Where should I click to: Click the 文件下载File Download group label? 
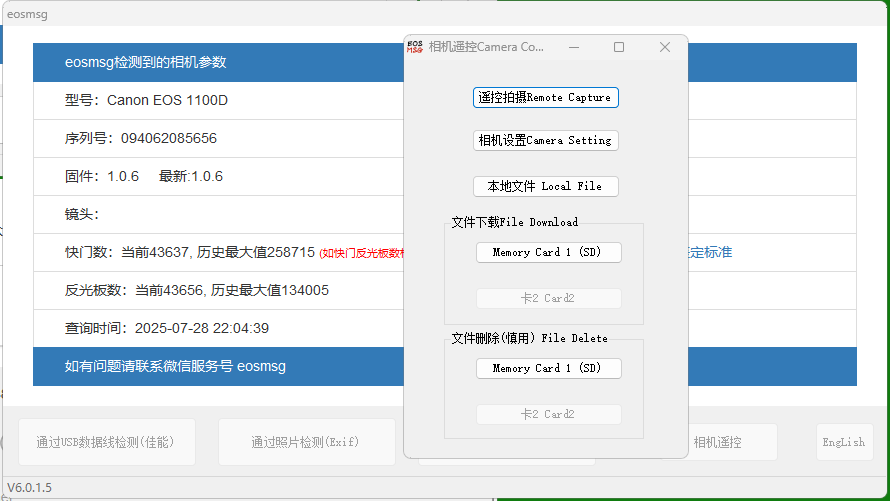pos(515,222)
